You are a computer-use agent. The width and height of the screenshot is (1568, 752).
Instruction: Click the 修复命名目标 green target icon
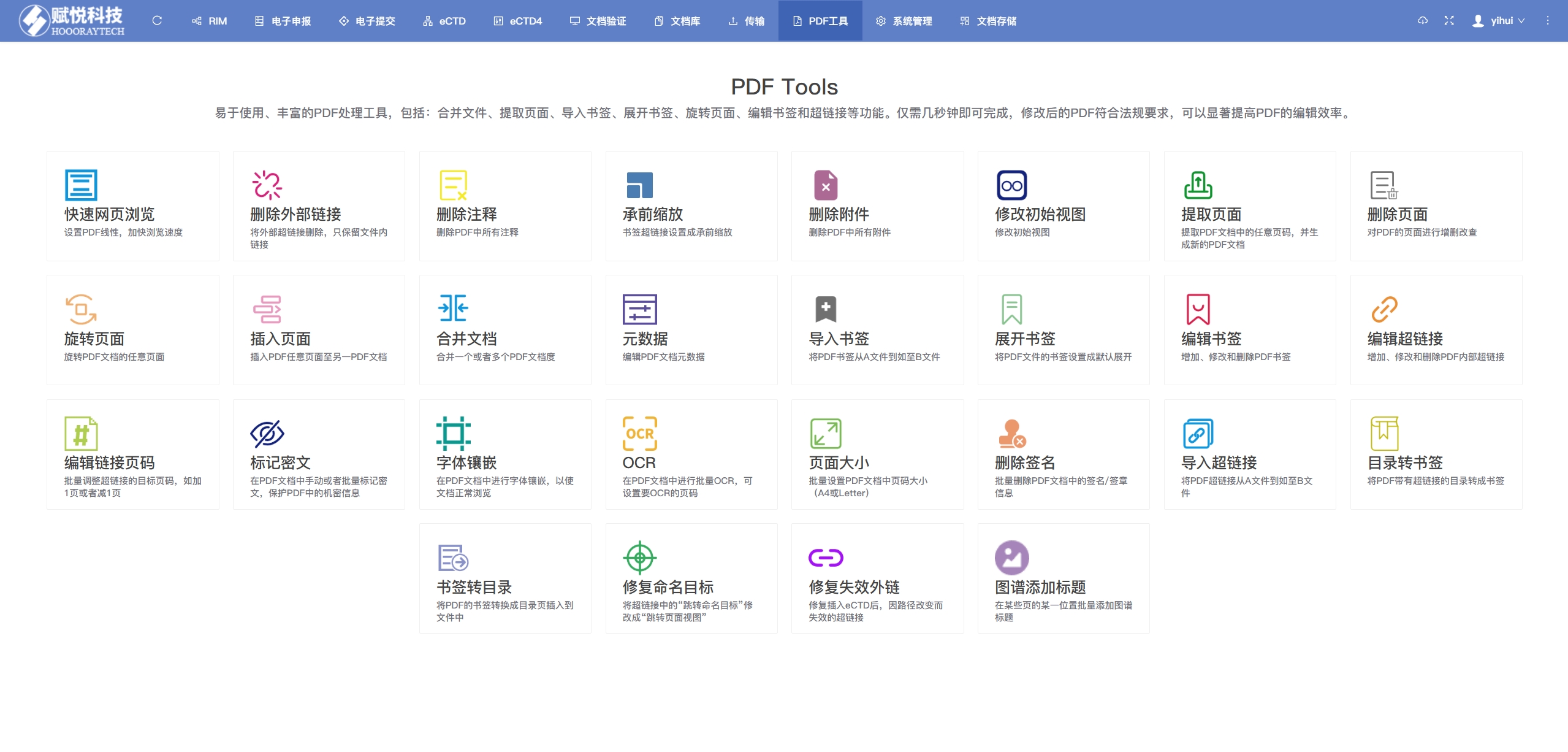tap(639, 558)
